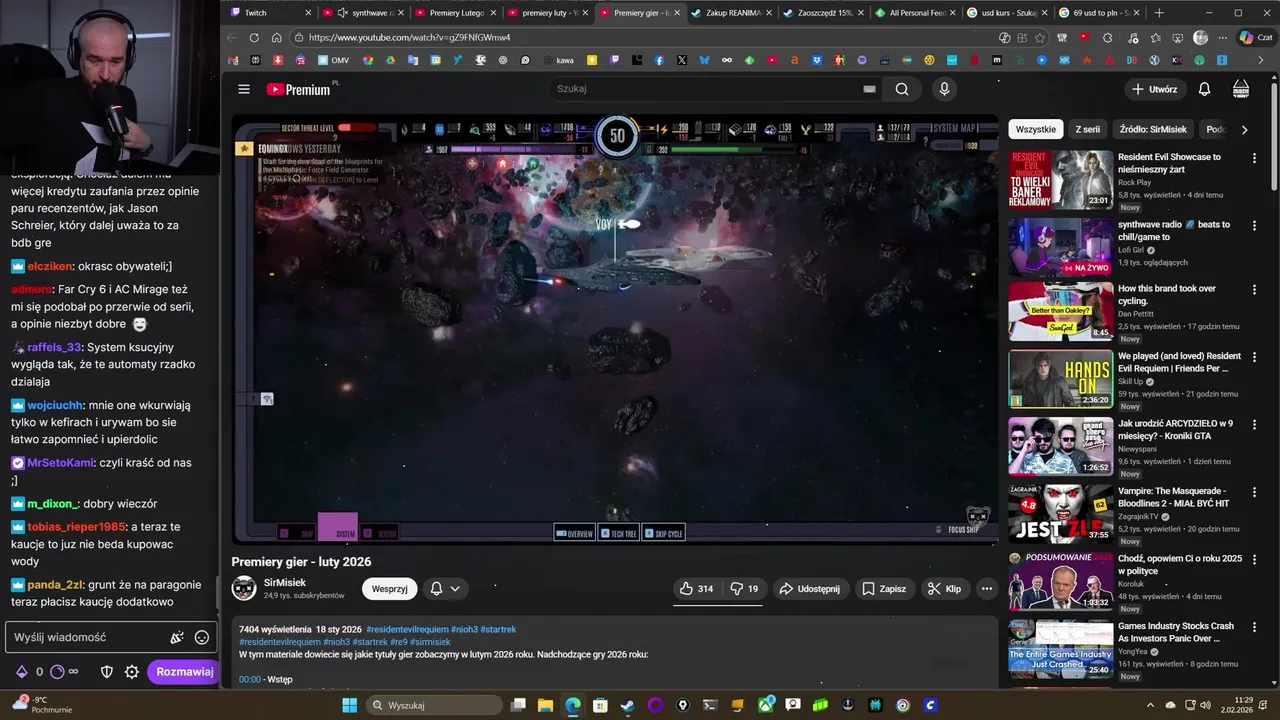Go to the browser home page icon
This screenshot has width=1280, height=720.
tap(277, 38)
